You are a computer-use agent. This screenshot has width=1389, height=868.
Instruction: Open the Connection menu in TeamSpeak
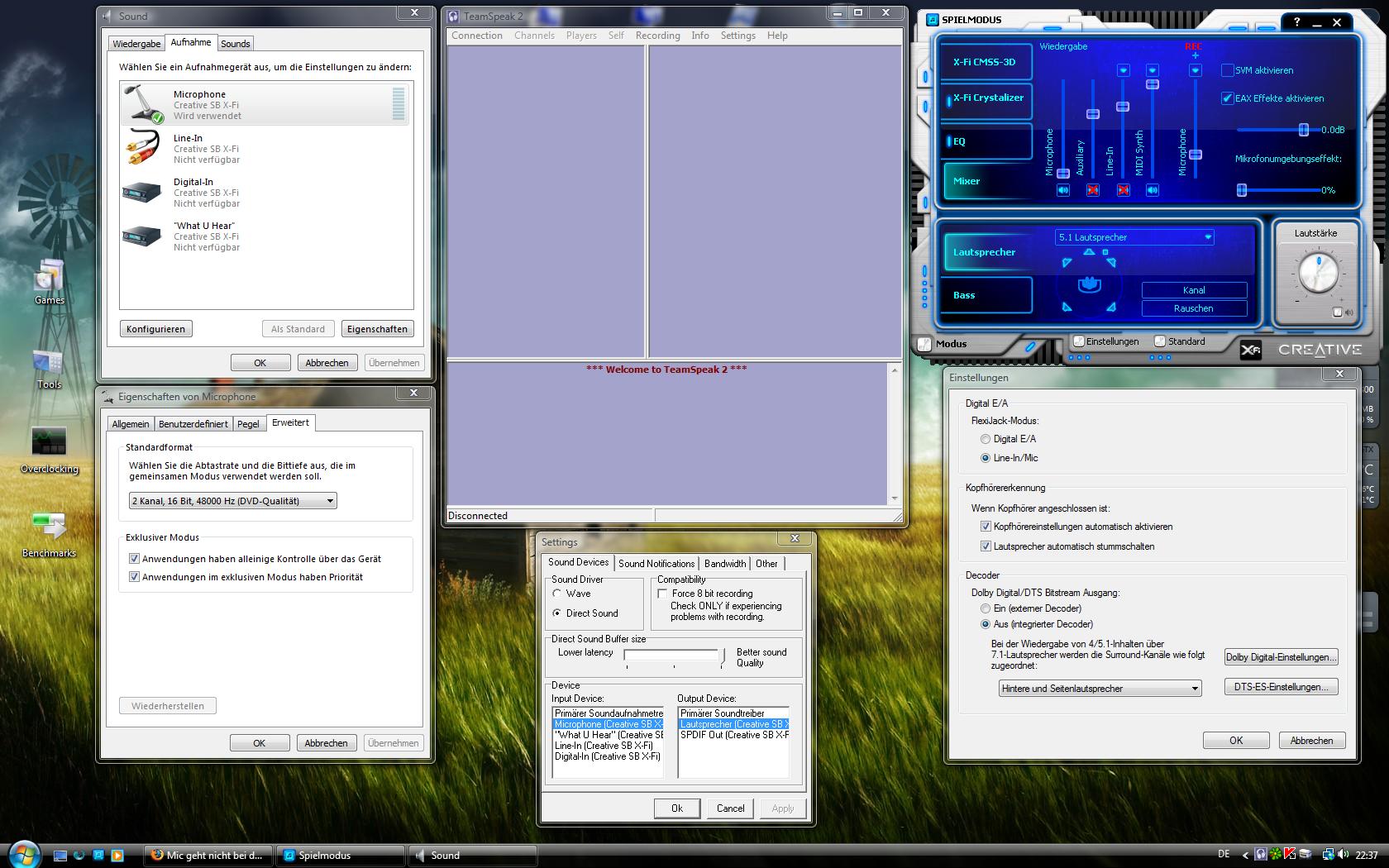point(477,36)
